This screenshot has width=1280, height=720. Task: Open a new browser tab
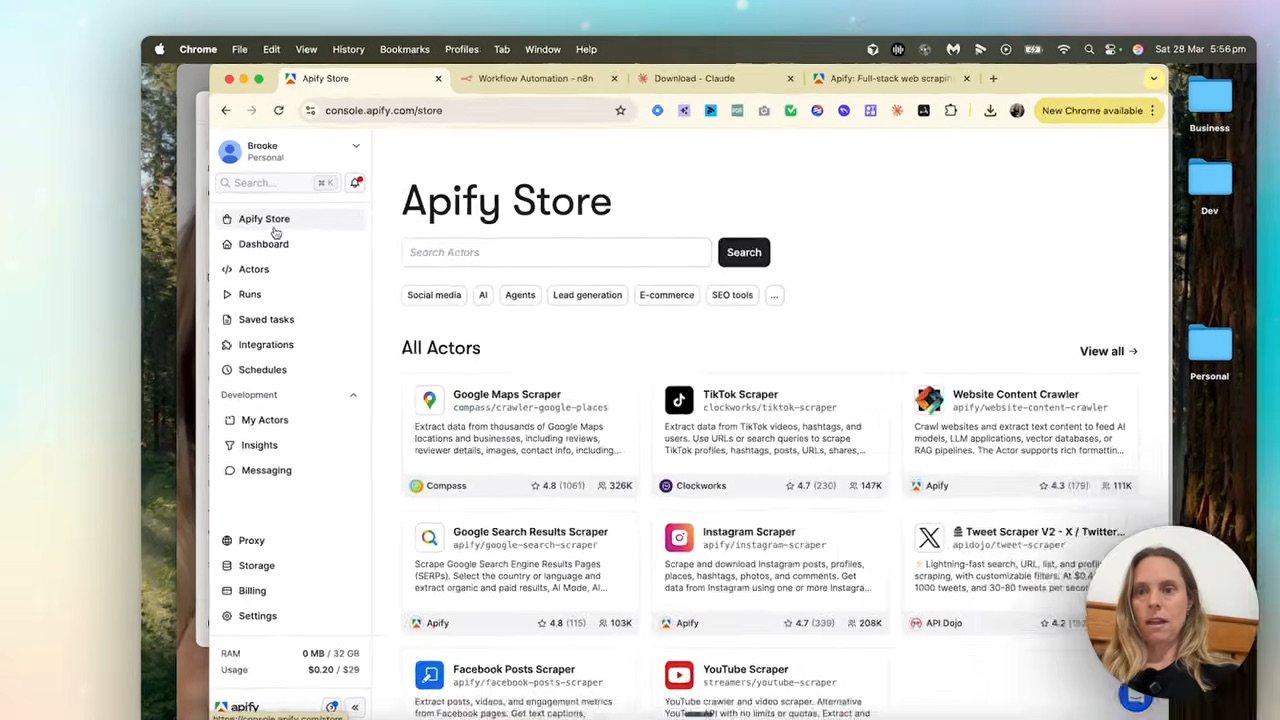pos(993,78)
